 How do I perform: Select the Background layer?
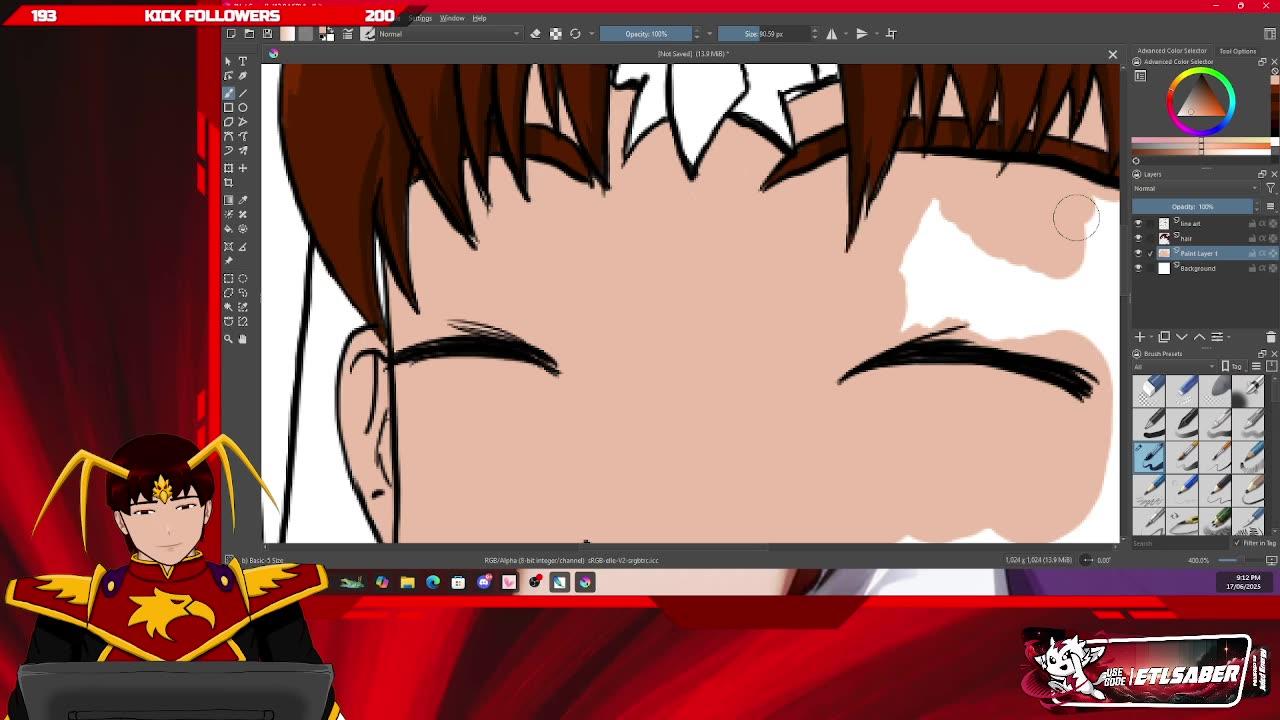click(x=1197, y=268)
